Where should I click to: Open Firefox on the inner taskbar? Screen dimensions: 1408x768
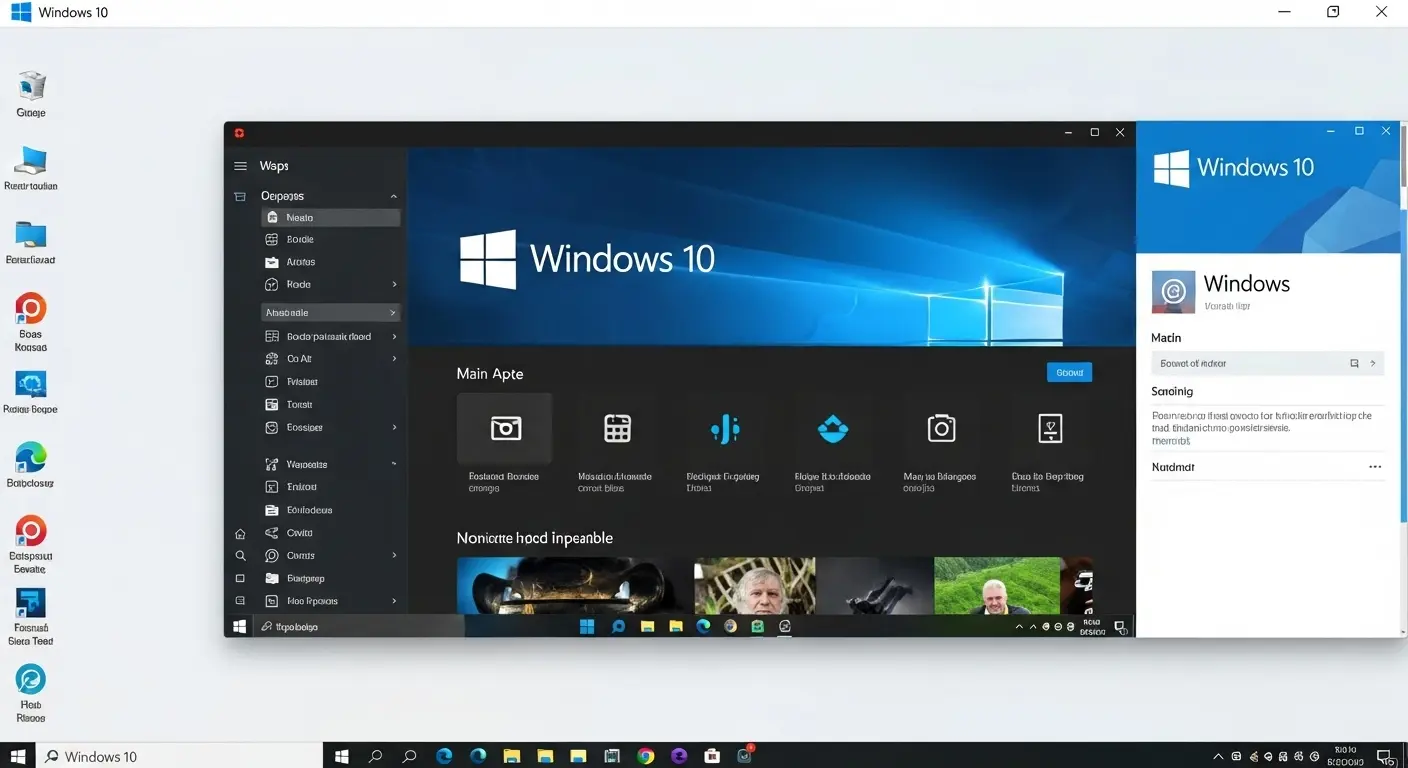point(730,627)
